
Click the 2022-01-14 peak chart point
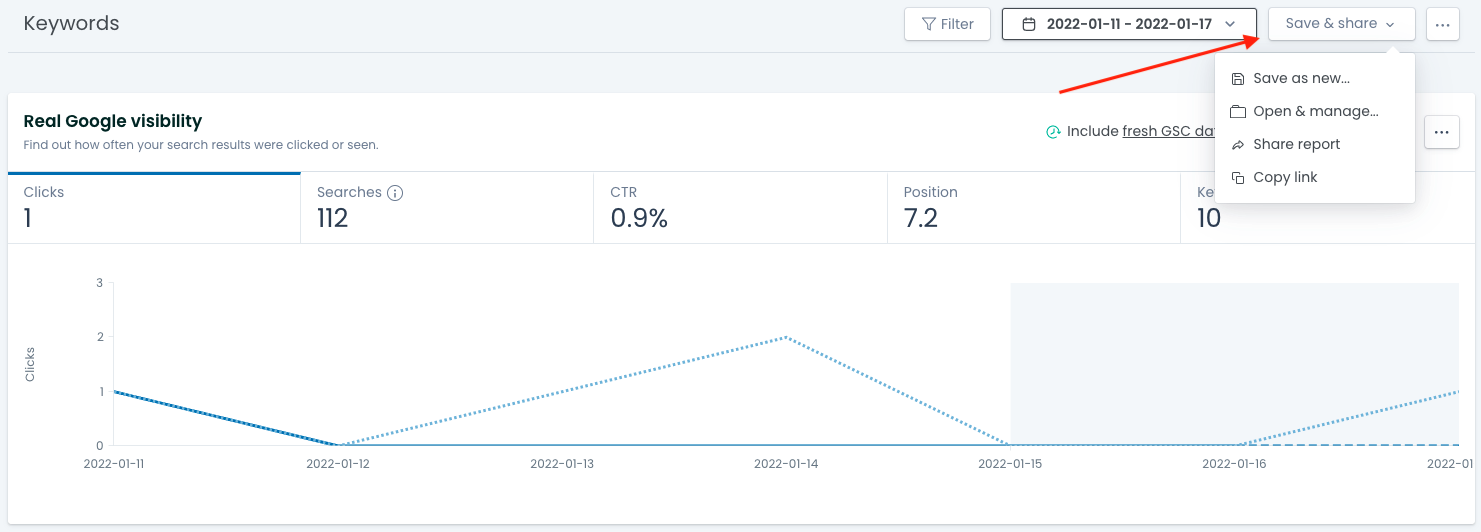tap(787, 337)
